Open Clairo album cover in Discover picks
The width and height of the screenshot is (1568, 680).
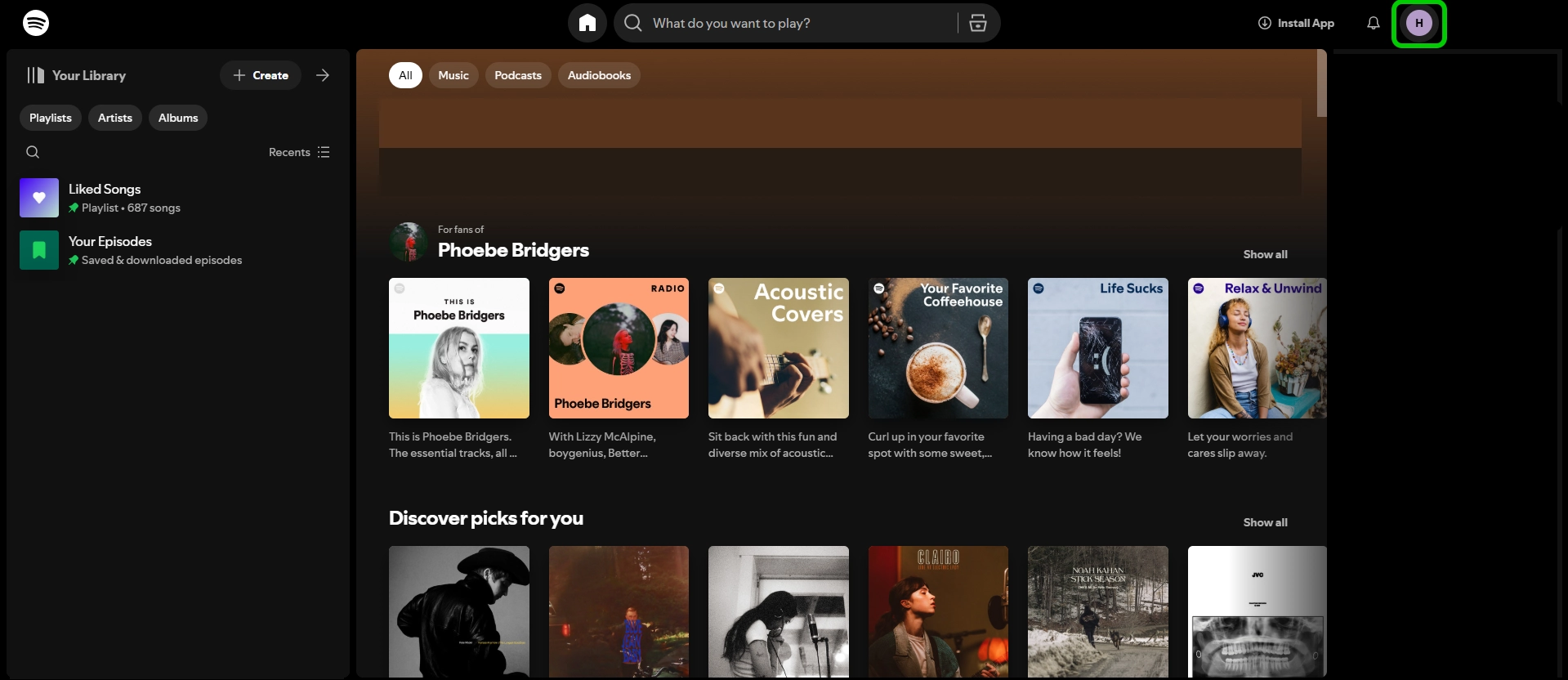tap(938, 611)
